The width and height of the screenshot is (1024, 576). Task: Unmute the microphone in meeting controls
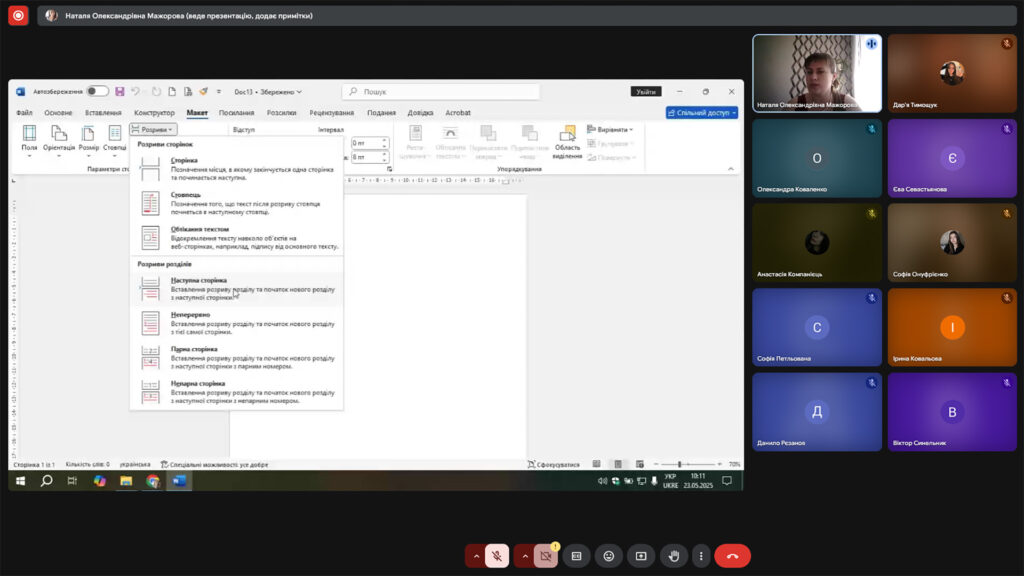coord(497,556)
